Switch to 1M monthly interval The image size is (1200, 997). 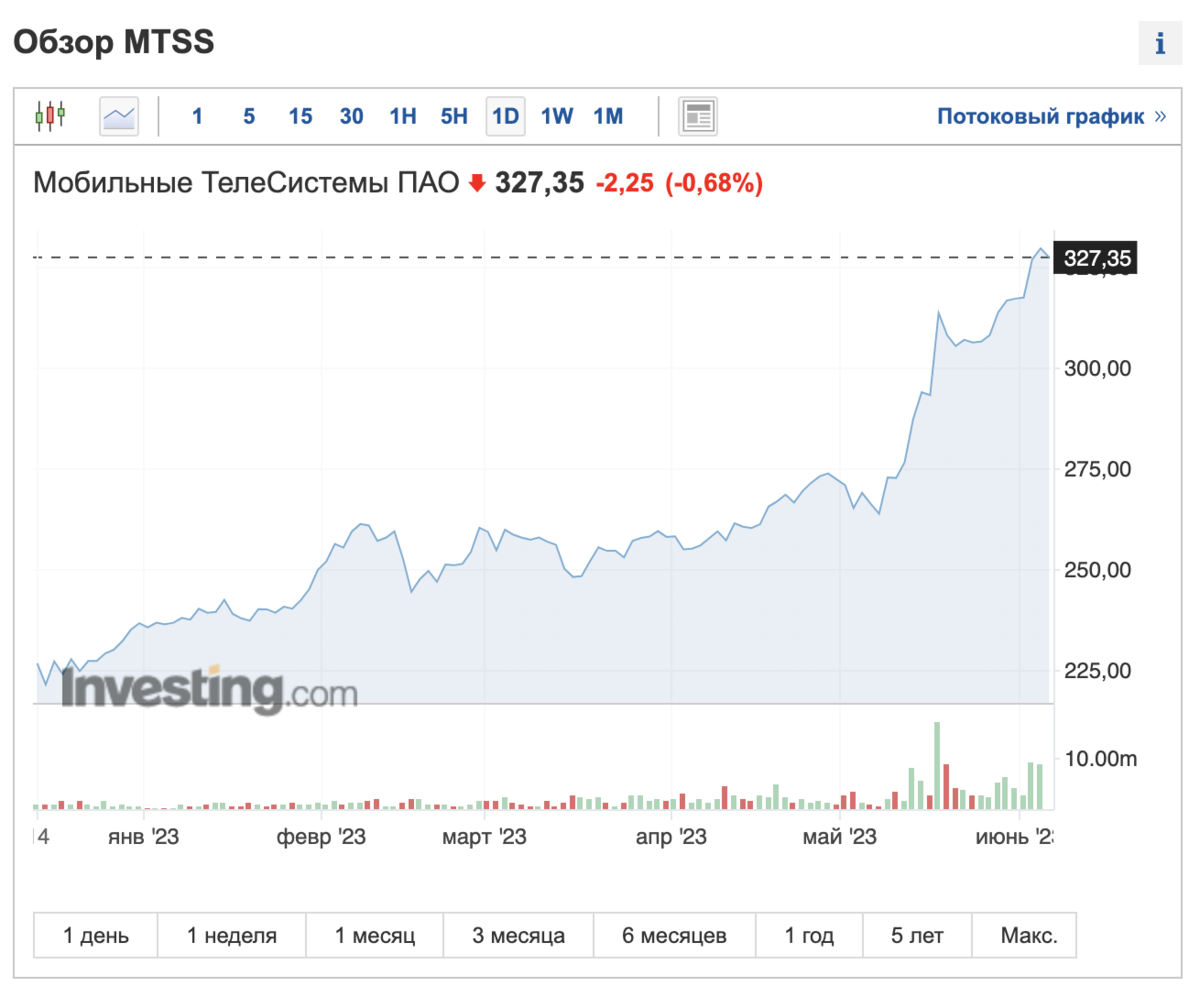608,116
